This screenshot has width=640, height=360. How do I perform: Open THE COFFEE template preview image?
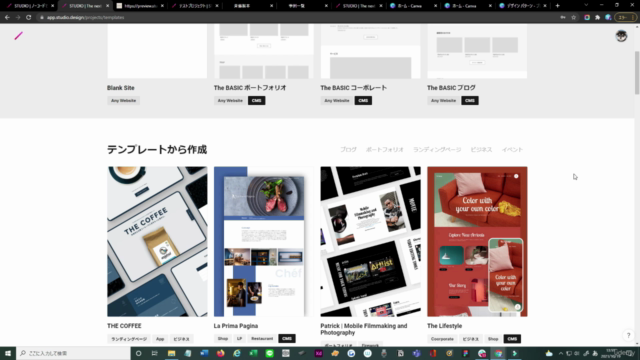pyautogui.click(x=157, y=241)
